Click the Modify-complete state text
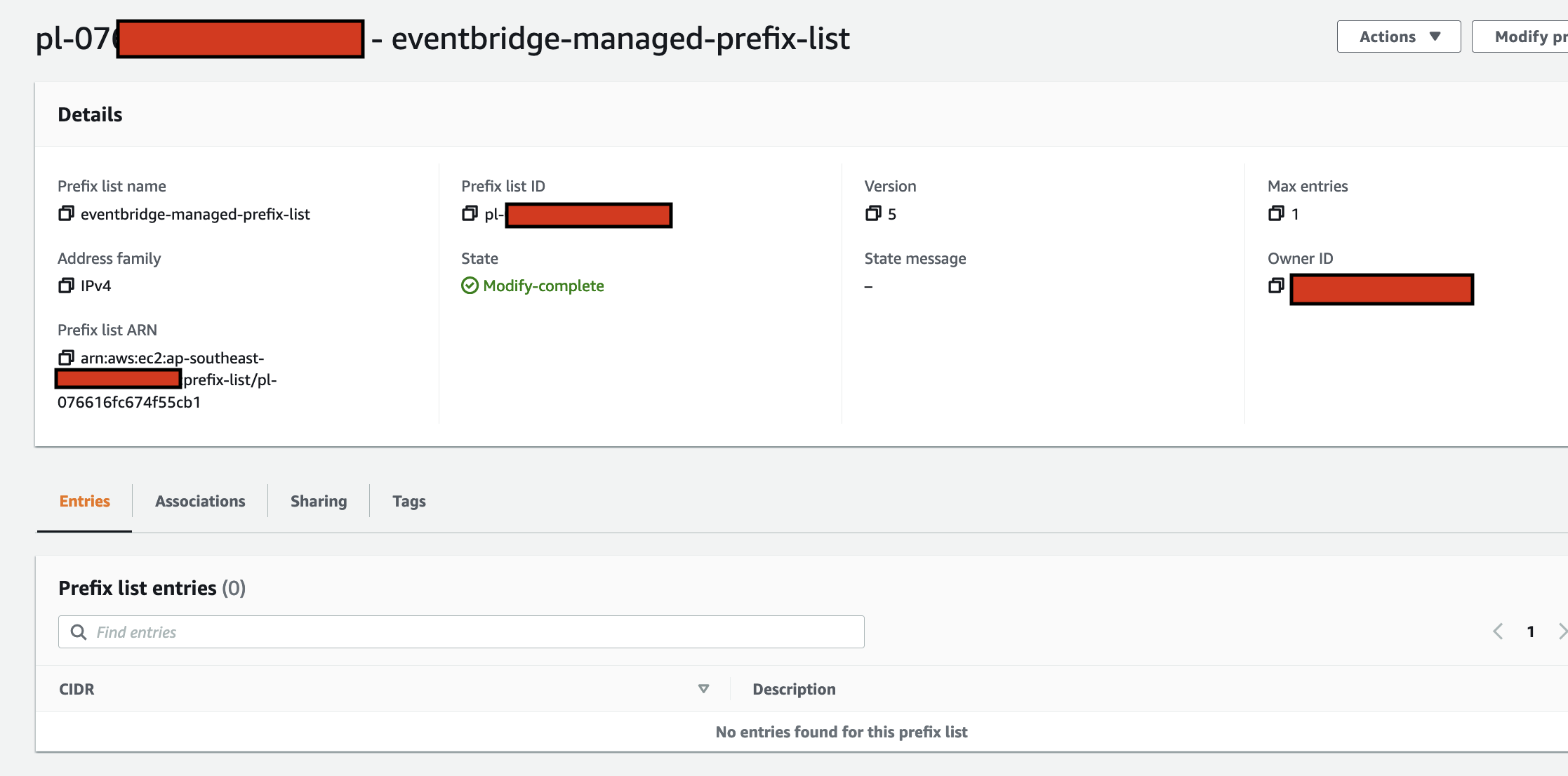 click(543, 286)
